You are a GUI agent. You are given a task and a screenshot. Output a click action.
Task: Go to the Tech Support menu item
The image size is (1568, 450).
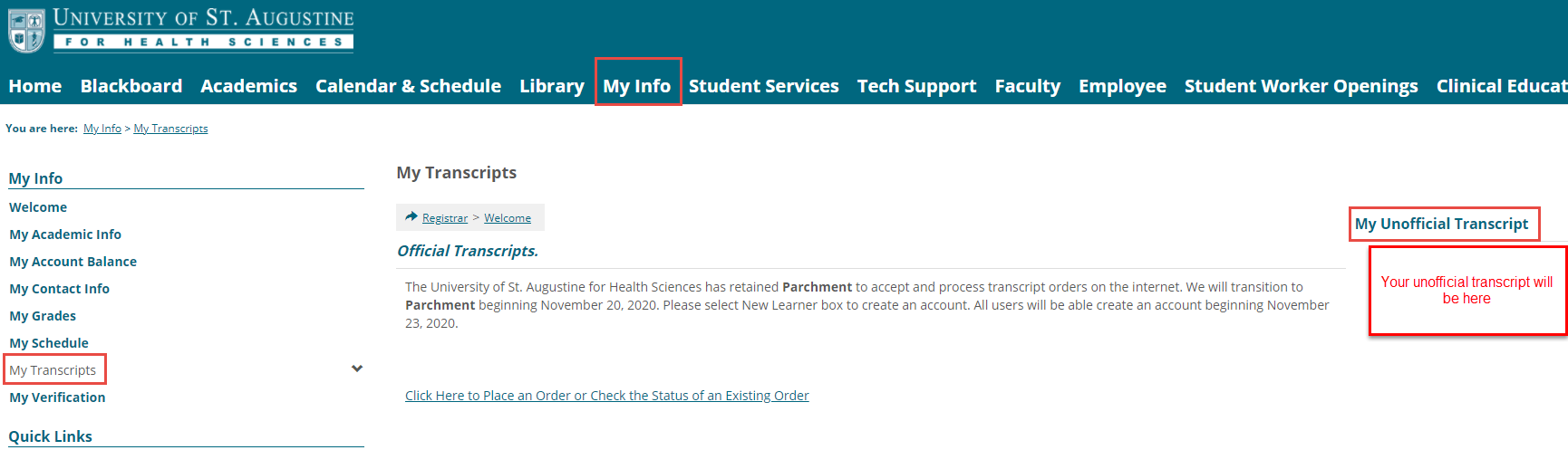tap(917, 86)
